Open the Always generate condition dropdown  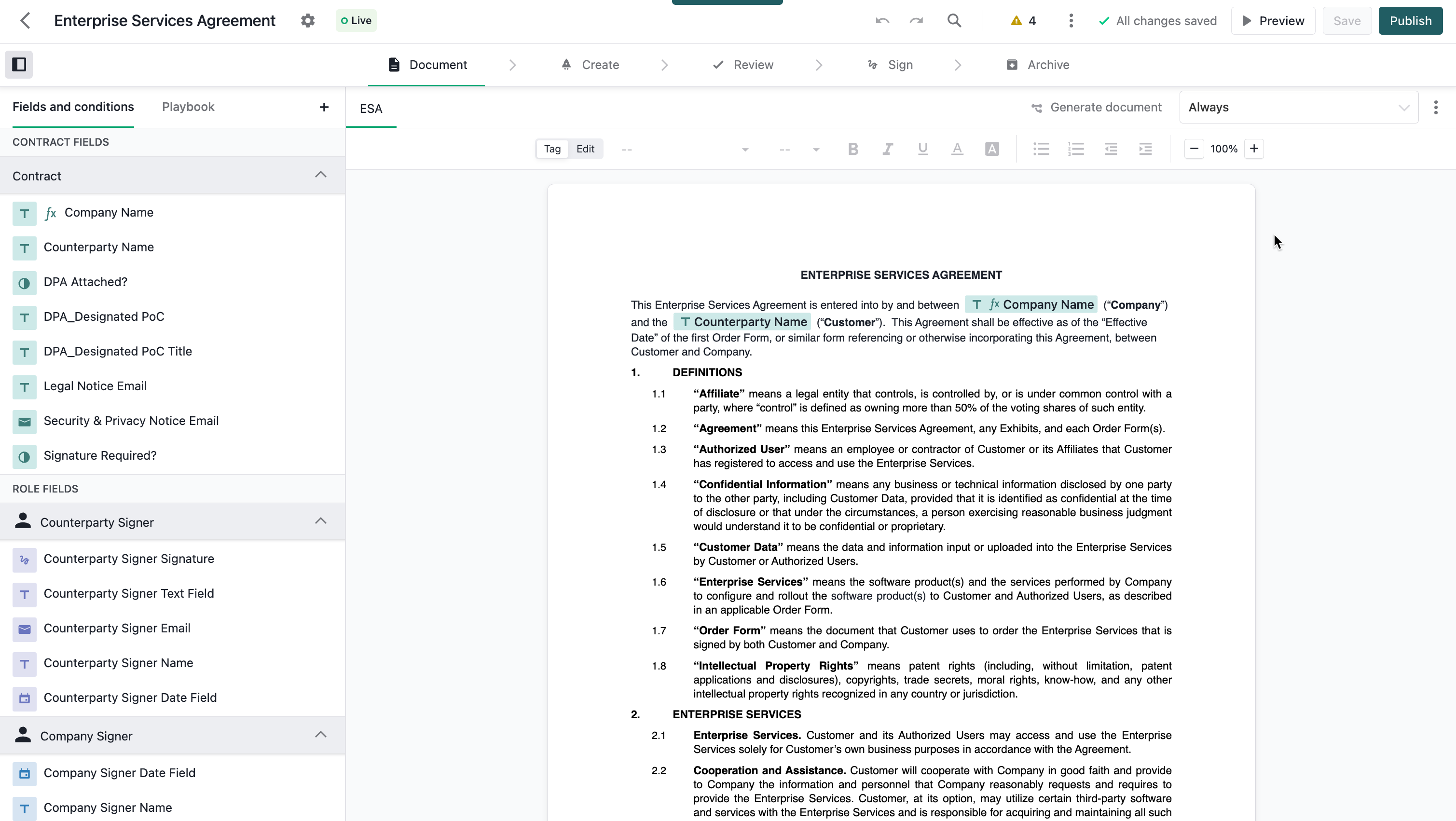click(x=1298, y=108)
